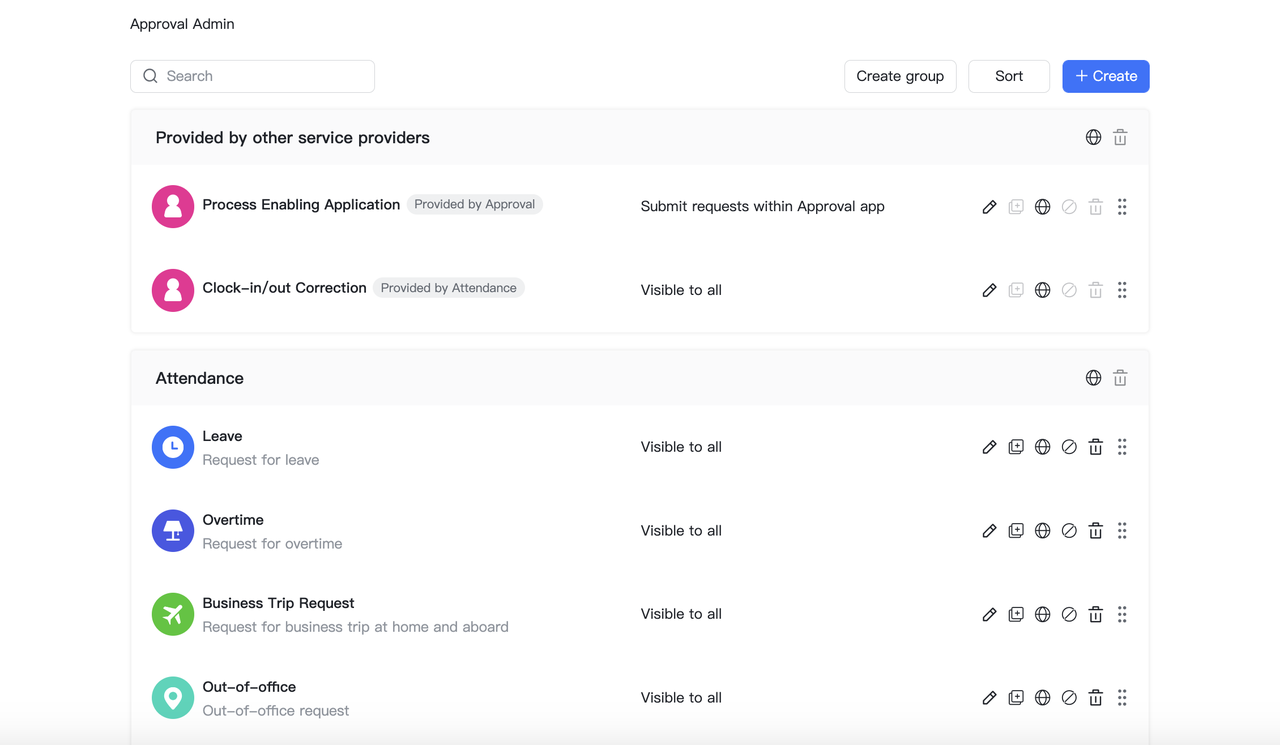Click globe icon for other service providers group
The height and width of the screenshot is (745, 1280).
(x=1093, y=138)
